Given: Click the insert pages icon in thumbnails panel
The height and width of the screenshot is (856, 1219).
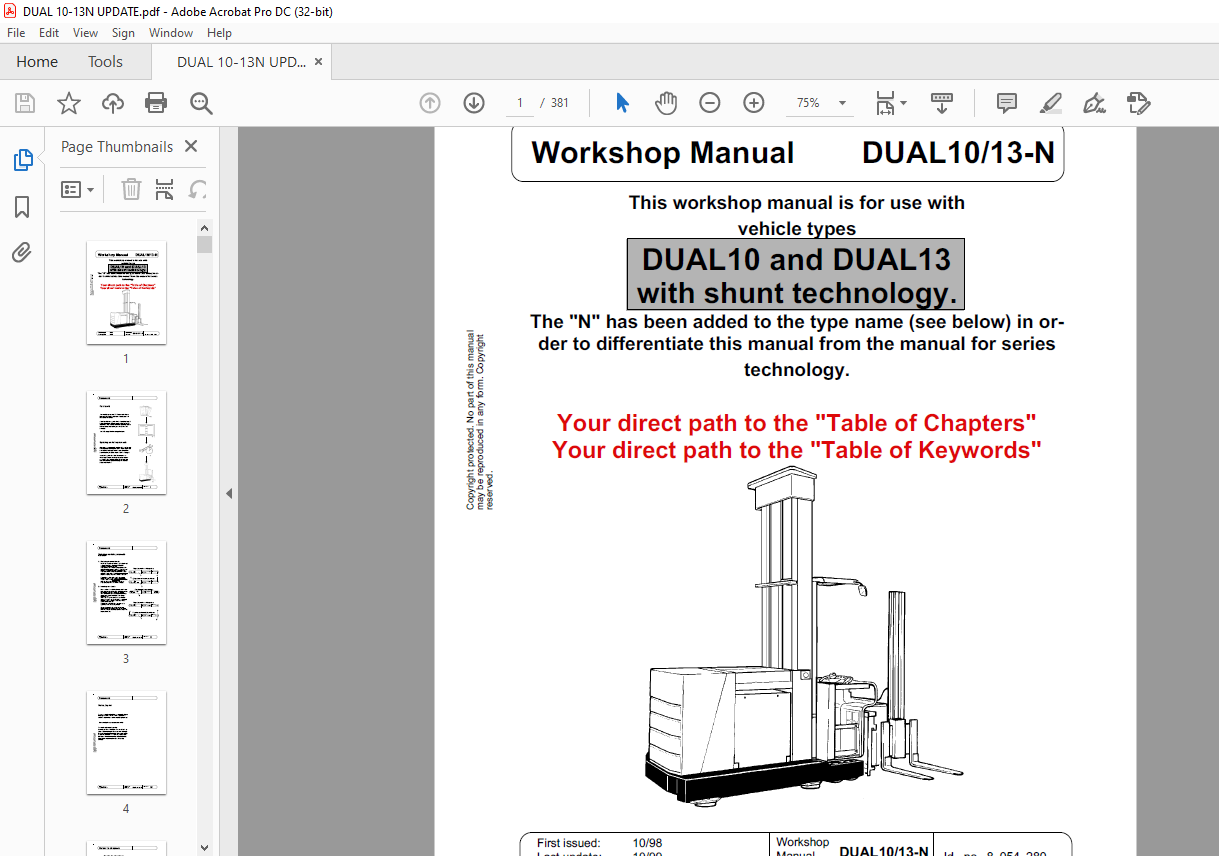Looking at the screenshot, I should coord(165,189).
